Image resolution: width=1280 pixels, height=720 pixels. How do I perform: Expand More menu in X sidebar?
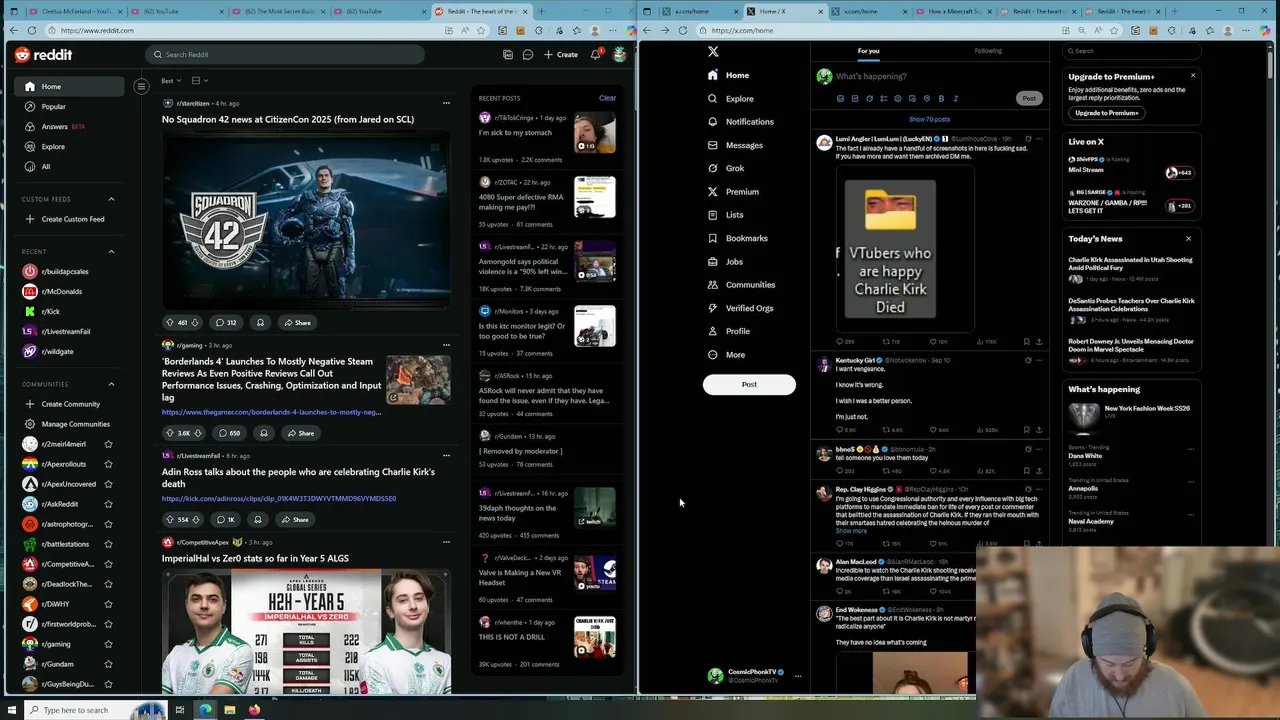tap(726, 355)
